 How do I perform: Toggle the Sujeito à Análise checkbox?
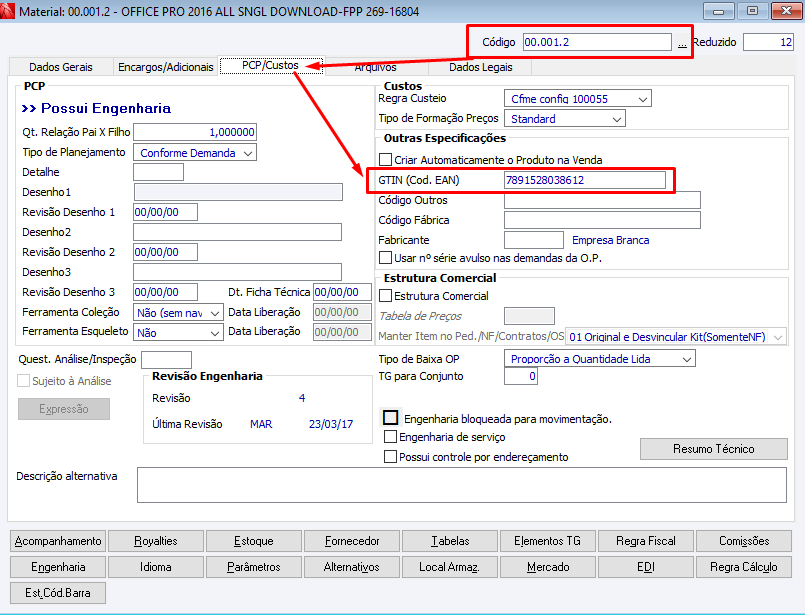click(x=24, y=380)
